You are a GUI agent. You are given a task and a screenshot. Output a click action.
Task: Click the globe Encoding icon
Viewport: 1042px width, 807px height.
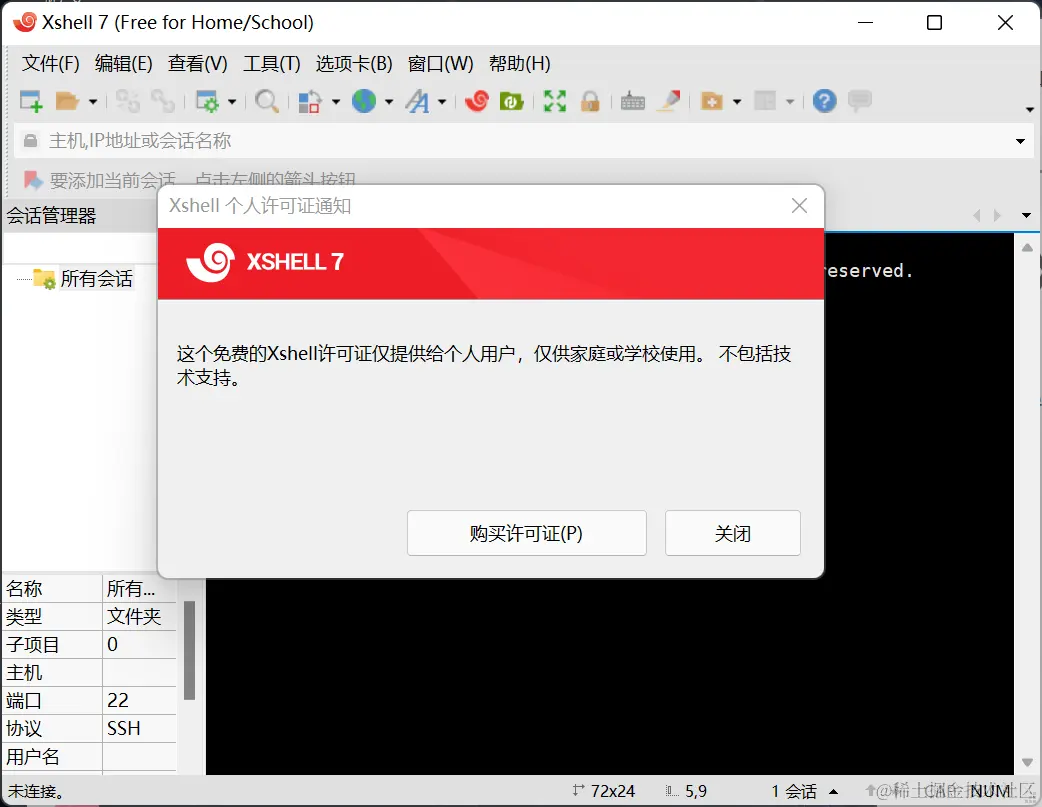point(364,101)
